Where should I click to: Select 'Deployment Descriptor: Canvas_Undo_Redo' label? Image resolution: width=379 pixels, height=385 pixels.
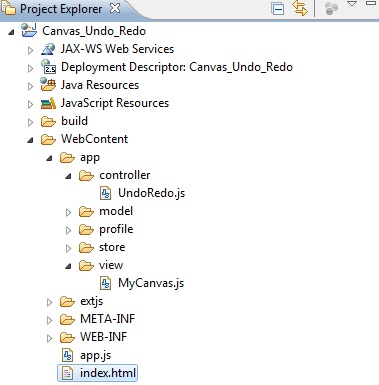click(x=177, y=67)
